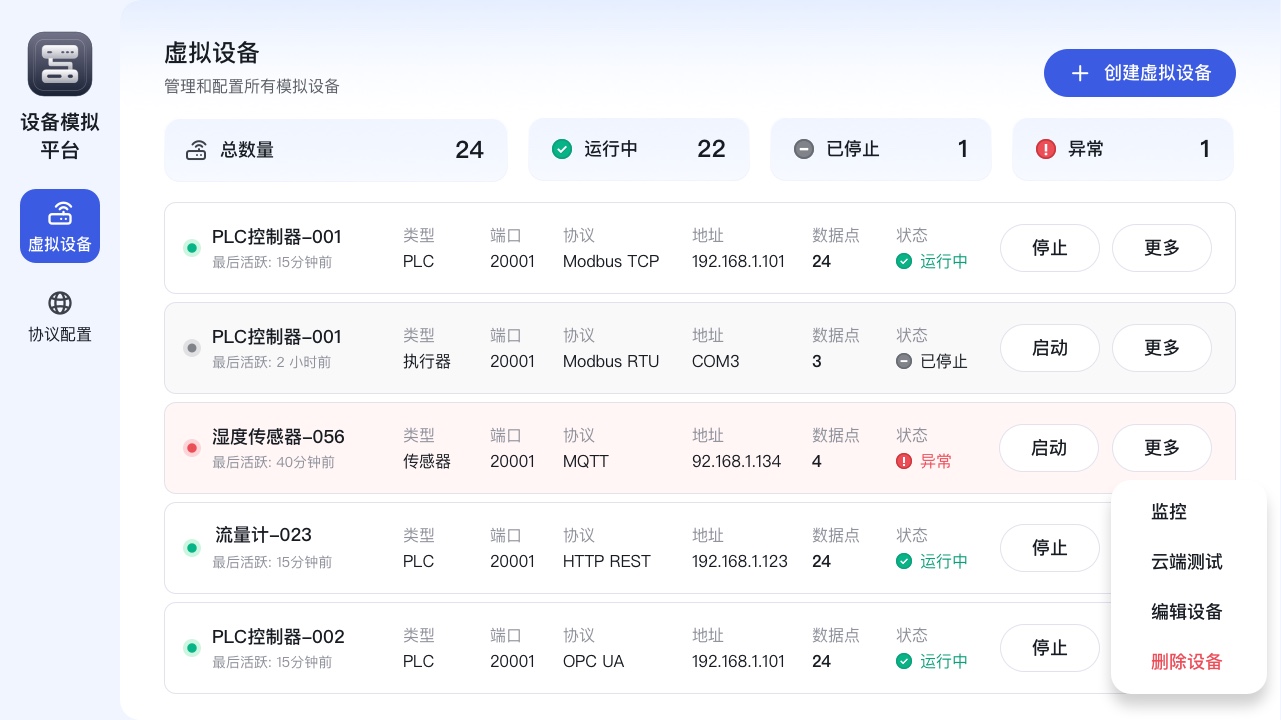The height and width of the screenshot is (720, 1281).
Task: Click the device simulation platform logo
Action: tap(60, 64)
